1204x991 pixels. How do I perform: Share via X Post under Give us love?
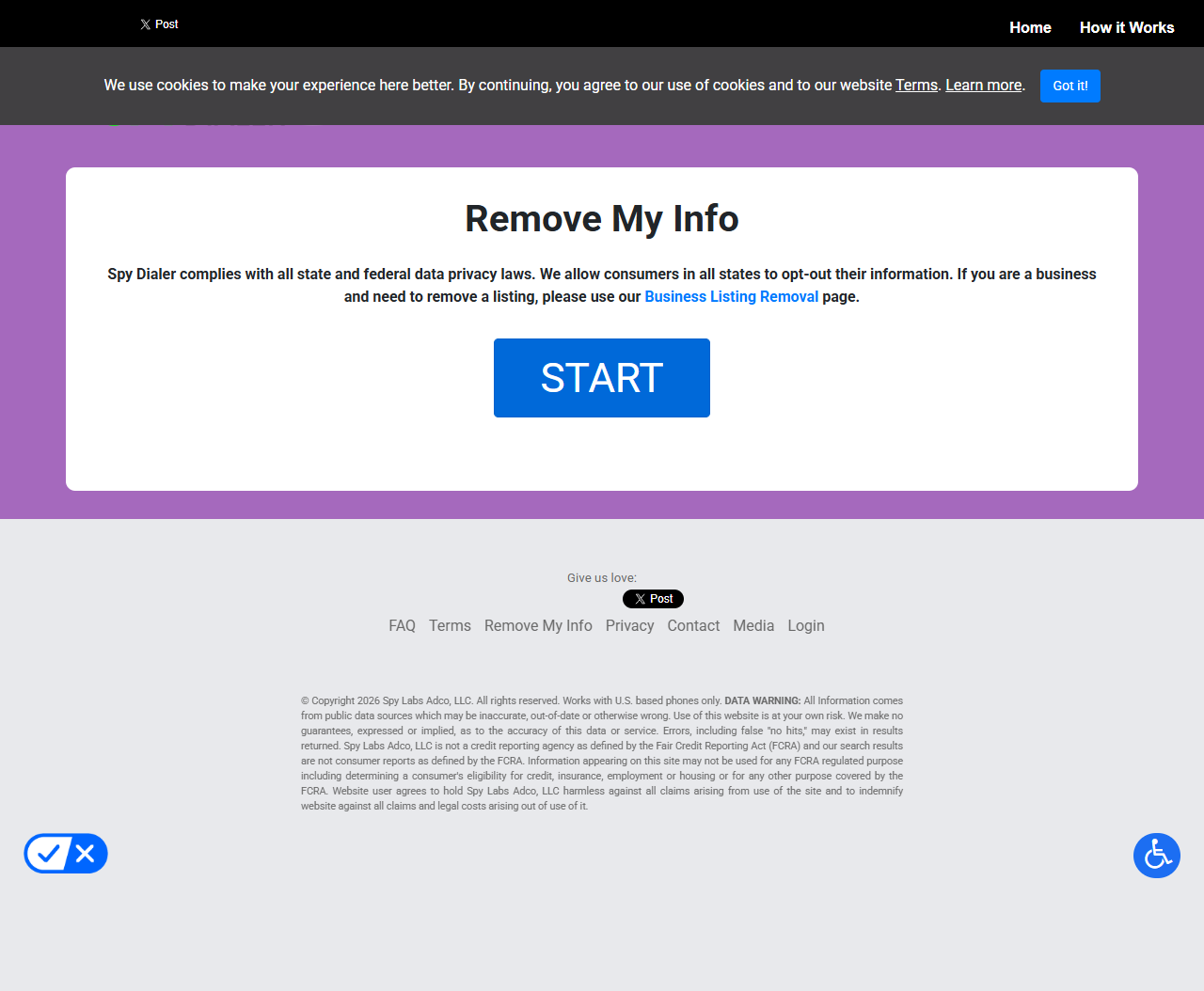pos(653,599)
